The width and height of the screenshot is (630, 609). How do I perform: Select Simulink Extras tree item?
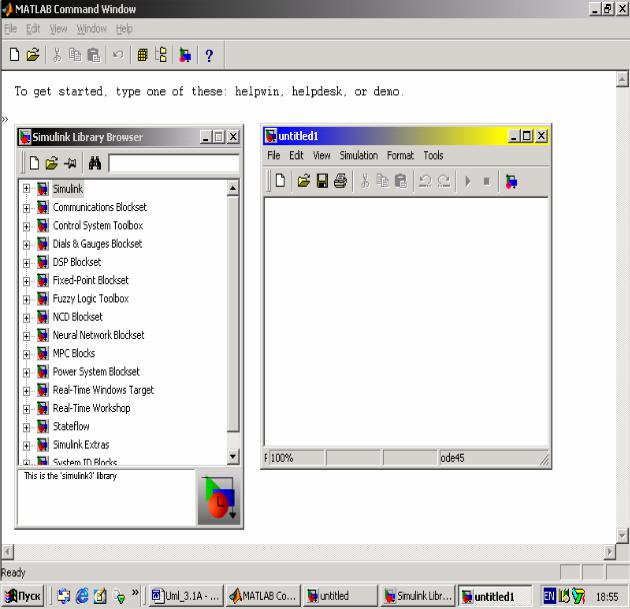tap(81, 445)
